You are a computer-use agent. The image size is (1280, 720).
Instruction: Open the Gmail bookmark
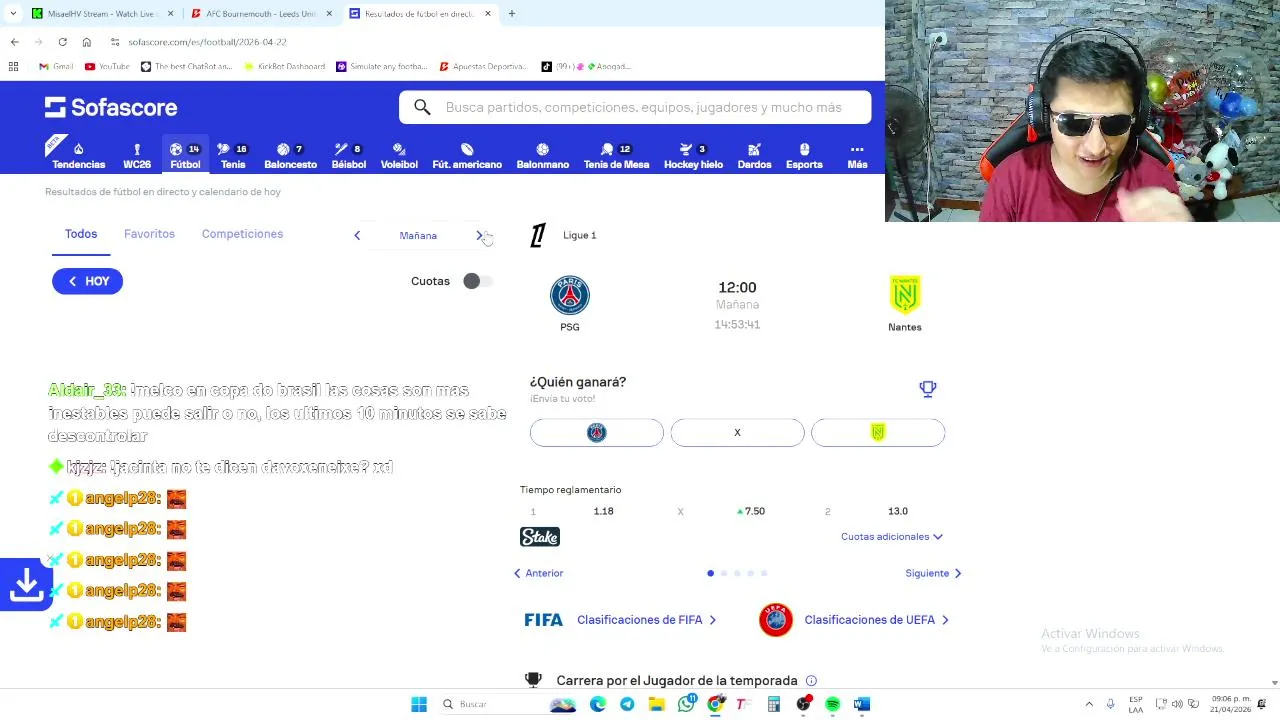(56, 66)
